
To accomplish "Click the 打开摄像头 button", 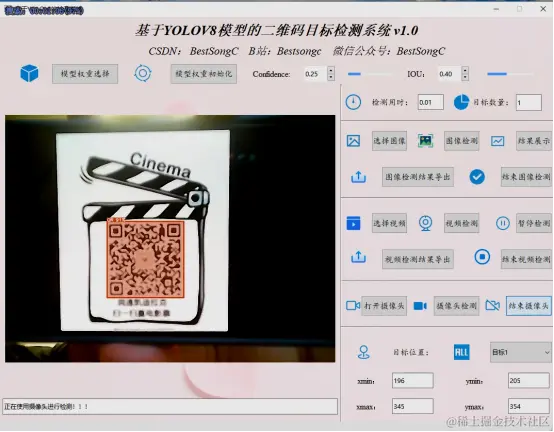I will tap(384, 306).
